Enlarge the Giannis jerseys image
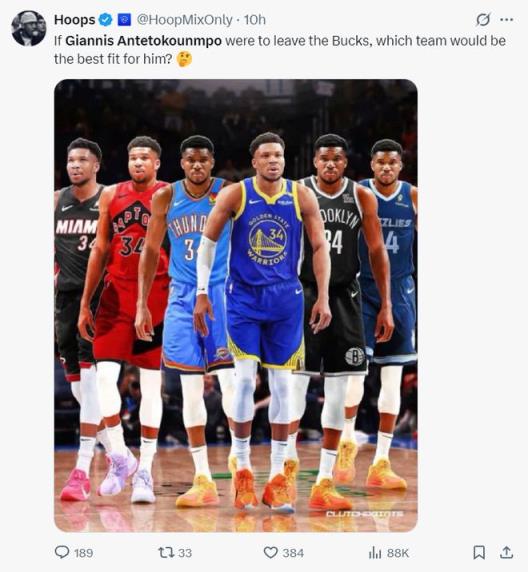The image size is (528, 572). coord(236,306)
